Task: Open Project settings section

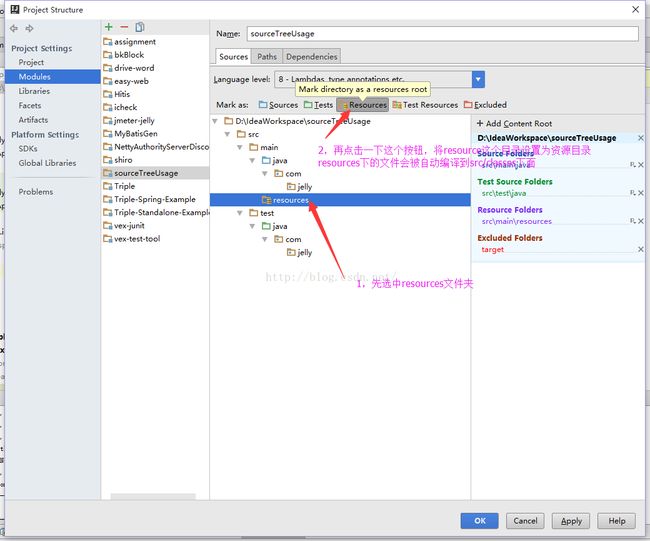Action: click(31, 62)
